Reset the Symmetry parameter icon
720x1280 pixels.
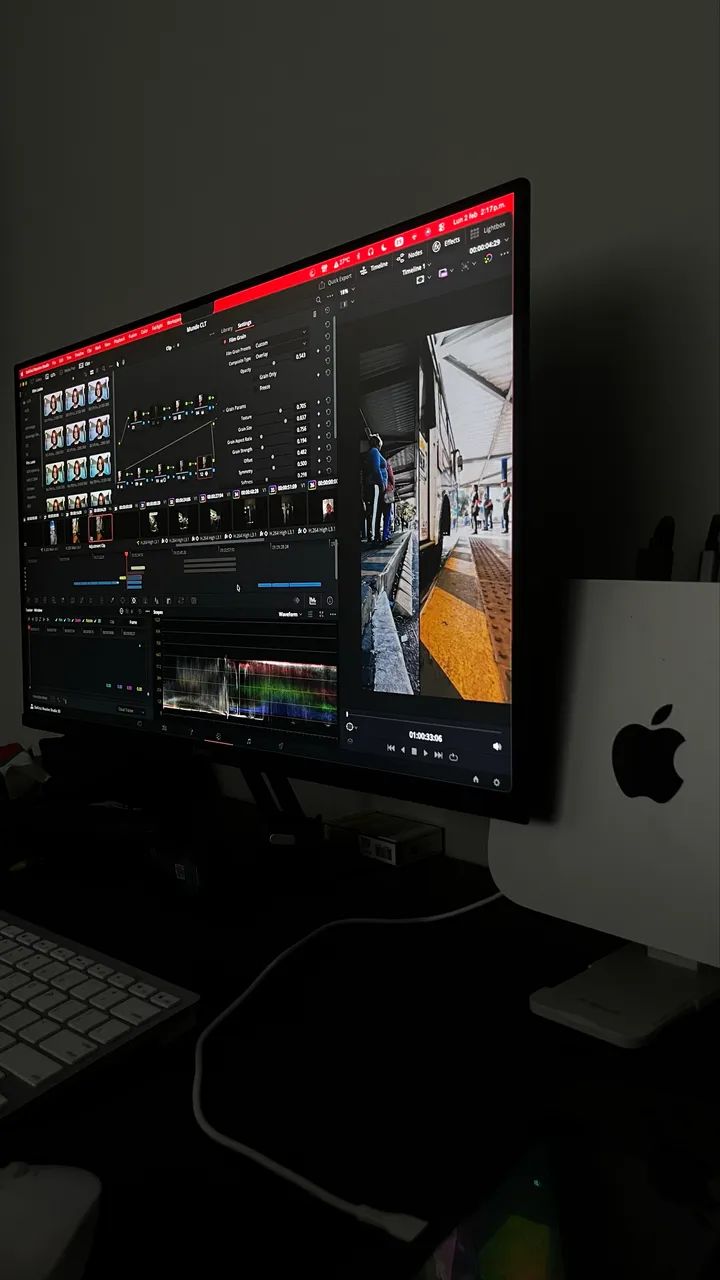coord(328,459)
